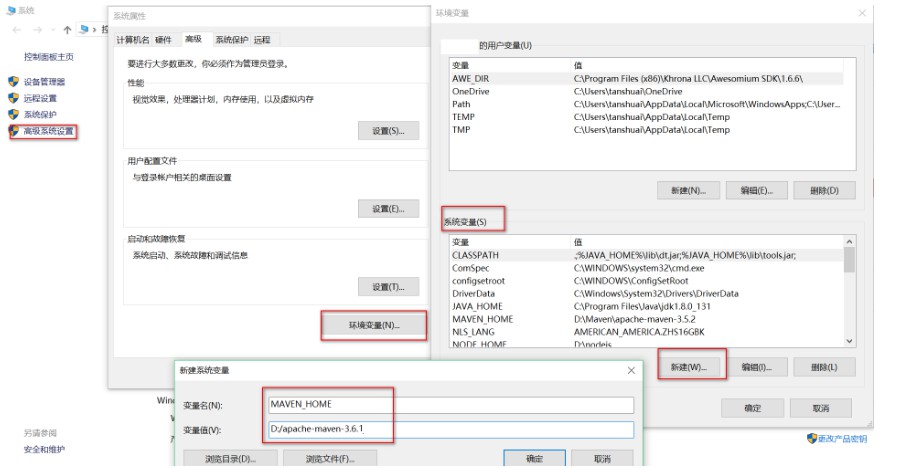Image resolution: width=904 pixels, height=468 pixels.
Task: Click 更改产品密钥 link
Action: (842, 439)
